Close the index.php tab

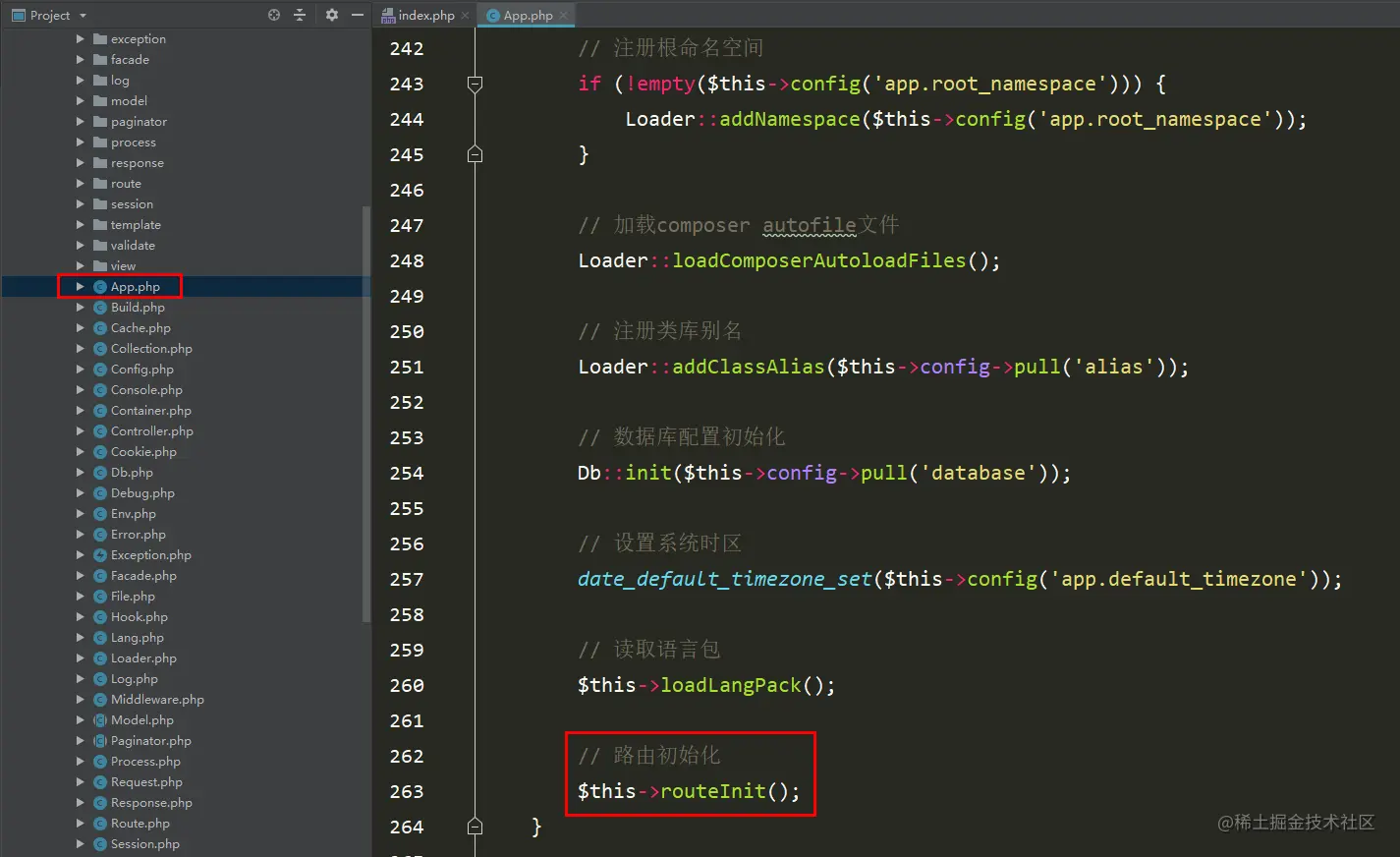tap(465, 15)
